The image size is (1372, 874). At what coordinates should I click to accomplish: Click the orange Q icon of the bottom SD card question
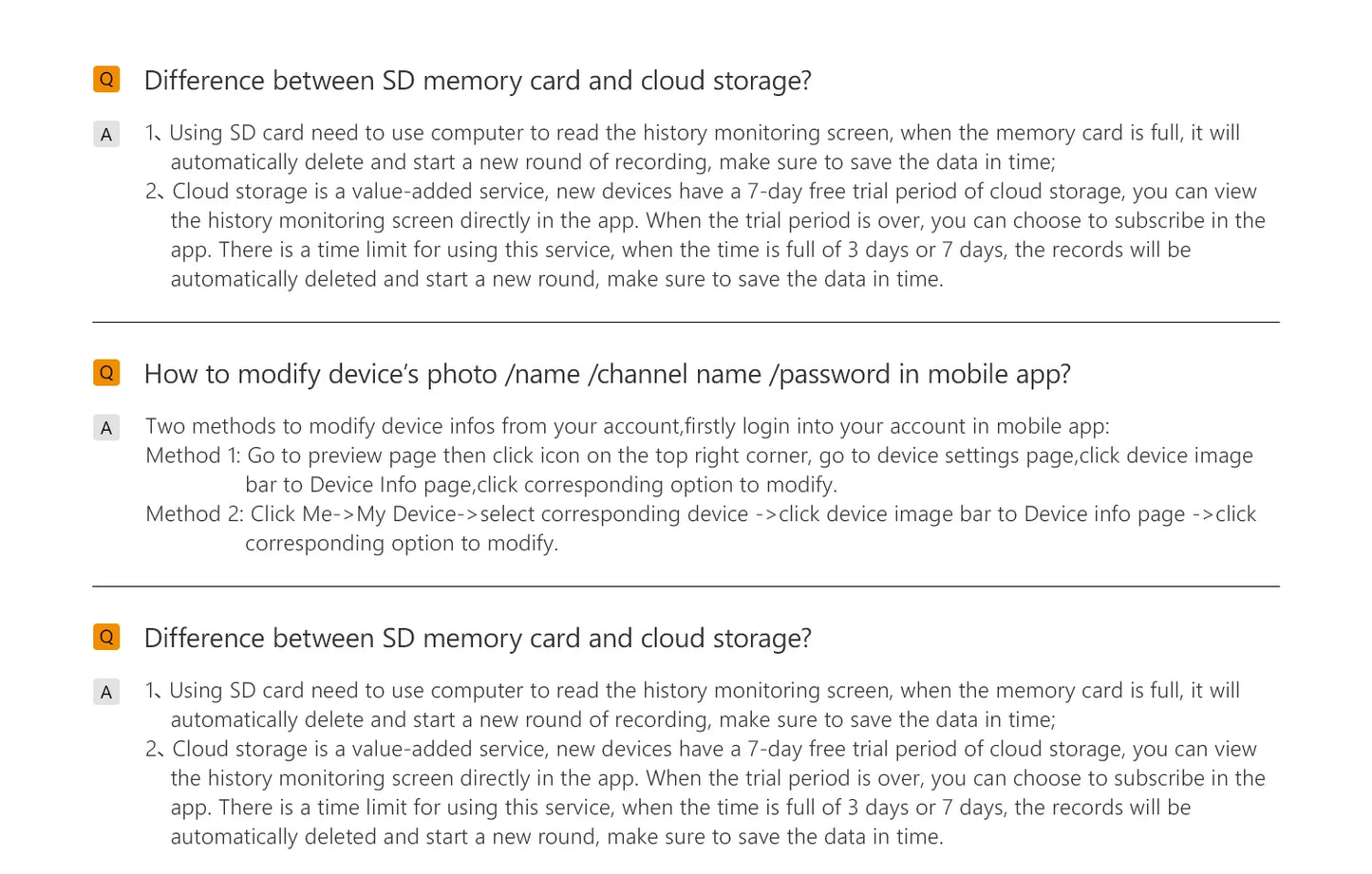106,637
